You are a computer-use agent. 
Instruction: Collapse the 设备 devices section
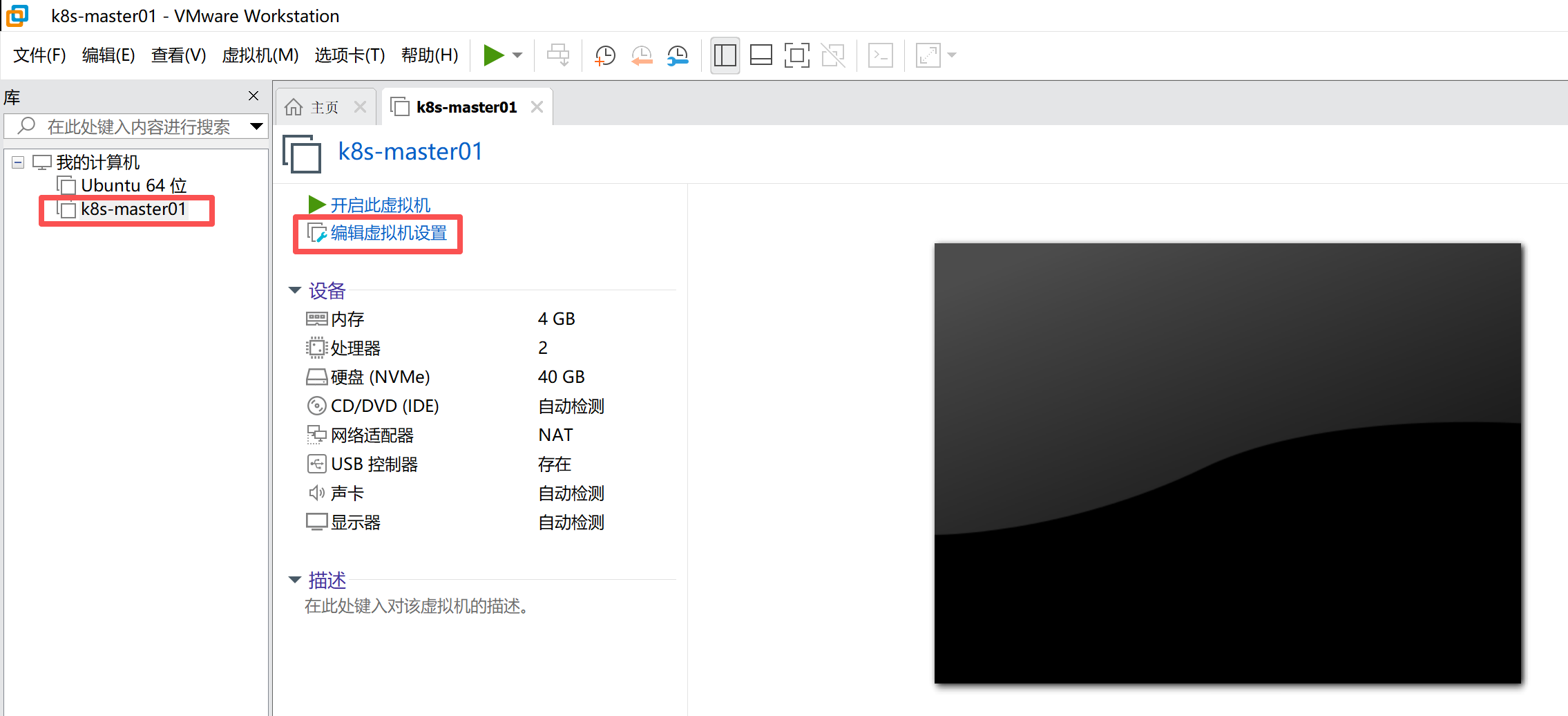(x=295, y=290)
